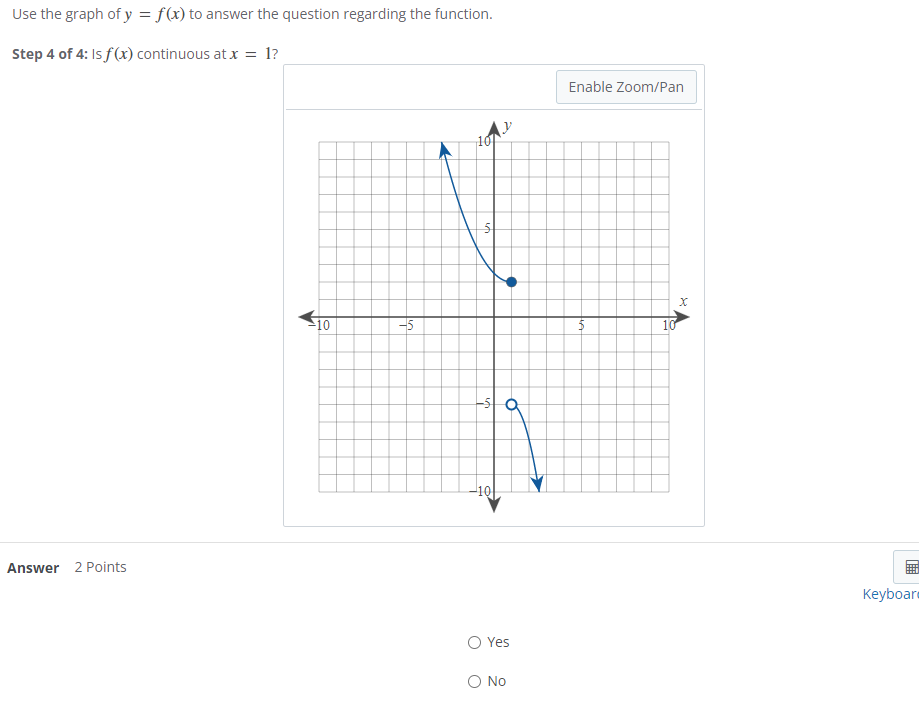Select the No radio button
Image resolution: width=919 pixels, height=721 pixels.
[x=475, y=681]
